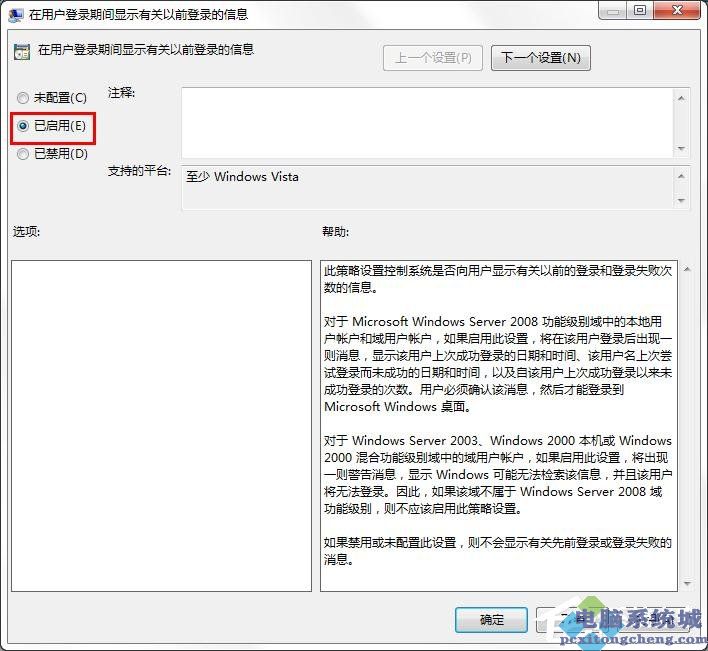Click the 至少 Windows Vista platform text

242,177
